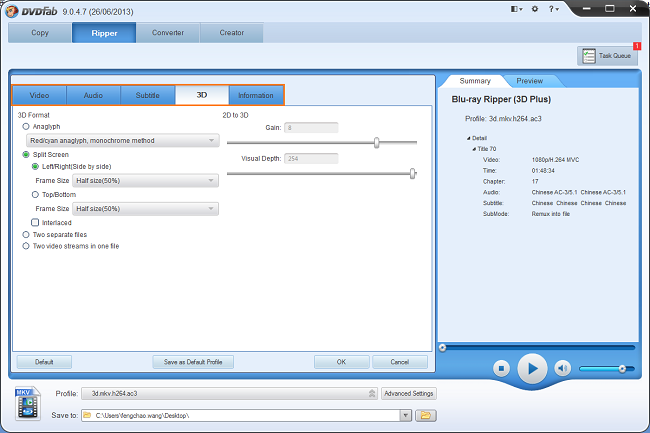Play the preview video

(x=532, y=368)
